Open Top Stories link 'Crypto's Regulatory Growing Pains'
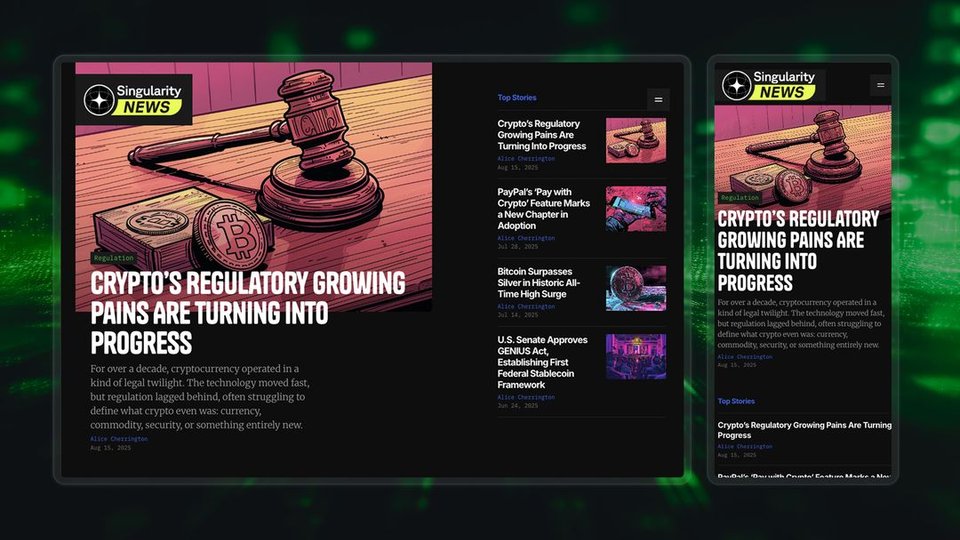 point(541,135)
